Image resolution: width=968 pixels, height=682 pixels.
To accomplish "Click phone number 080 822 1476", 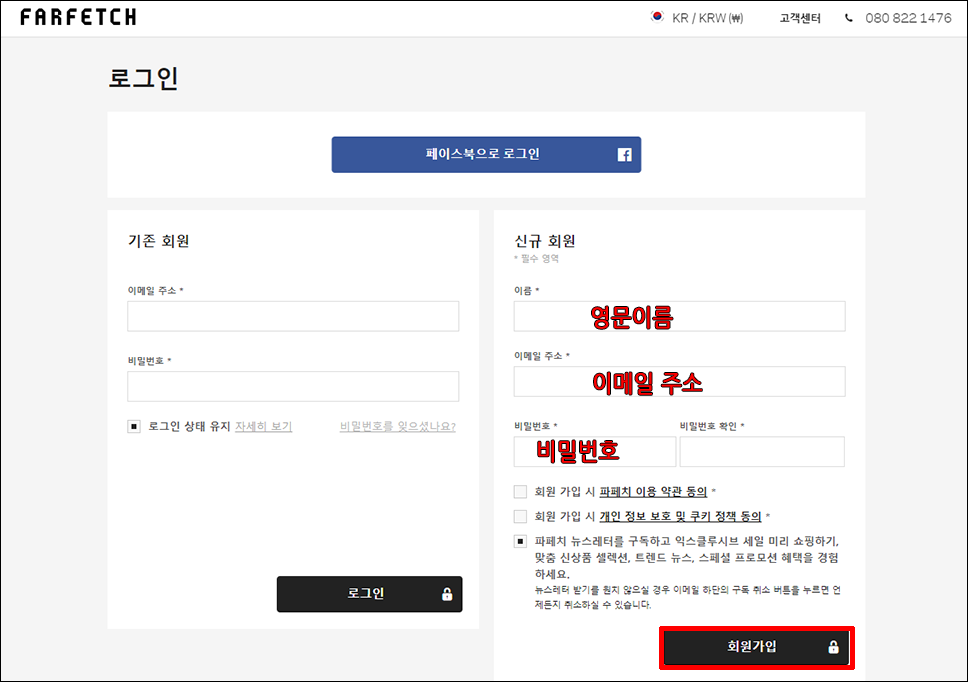I will coord(908,18).
